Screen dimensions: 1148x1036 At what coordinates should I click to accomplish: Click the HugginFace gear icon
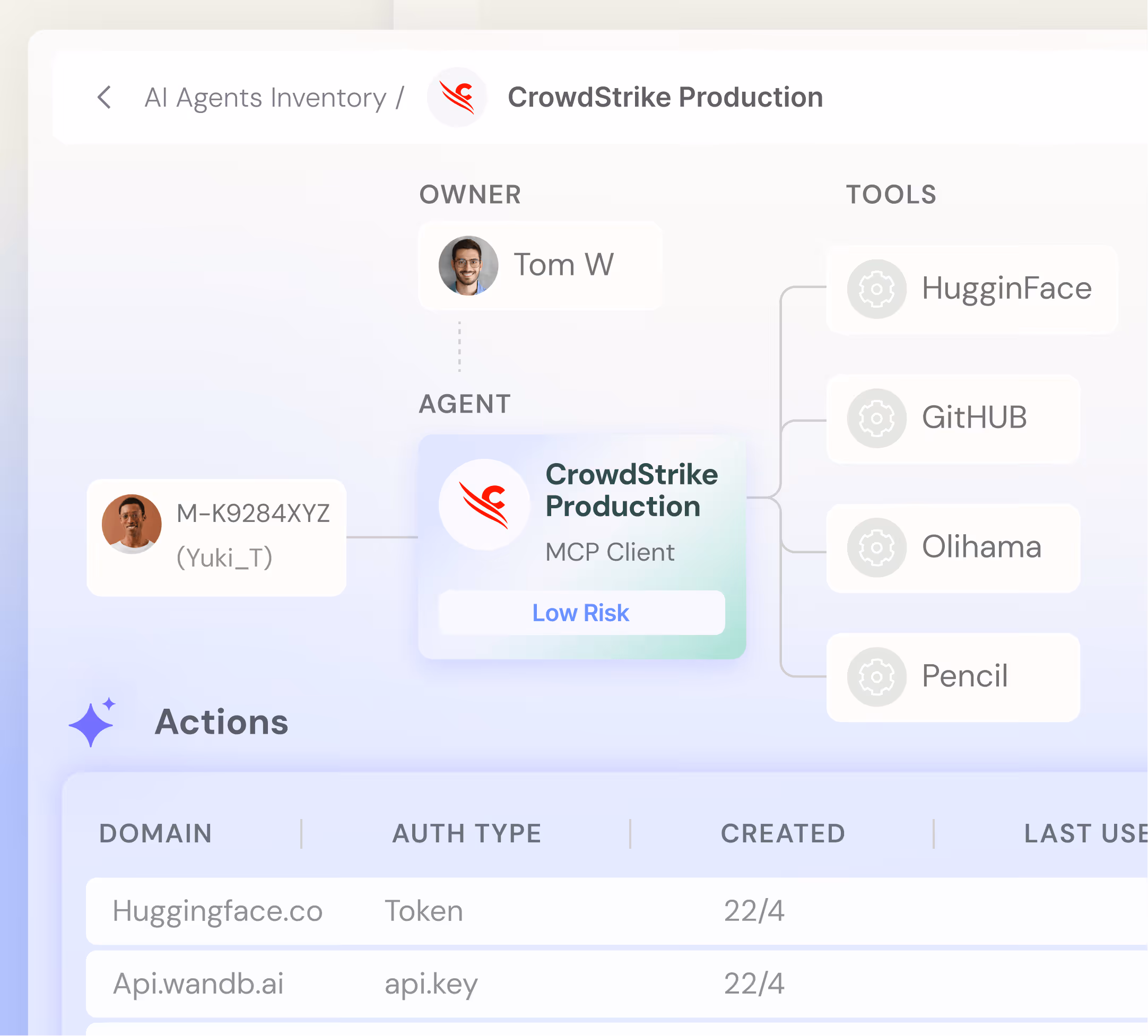pos(876,289)
